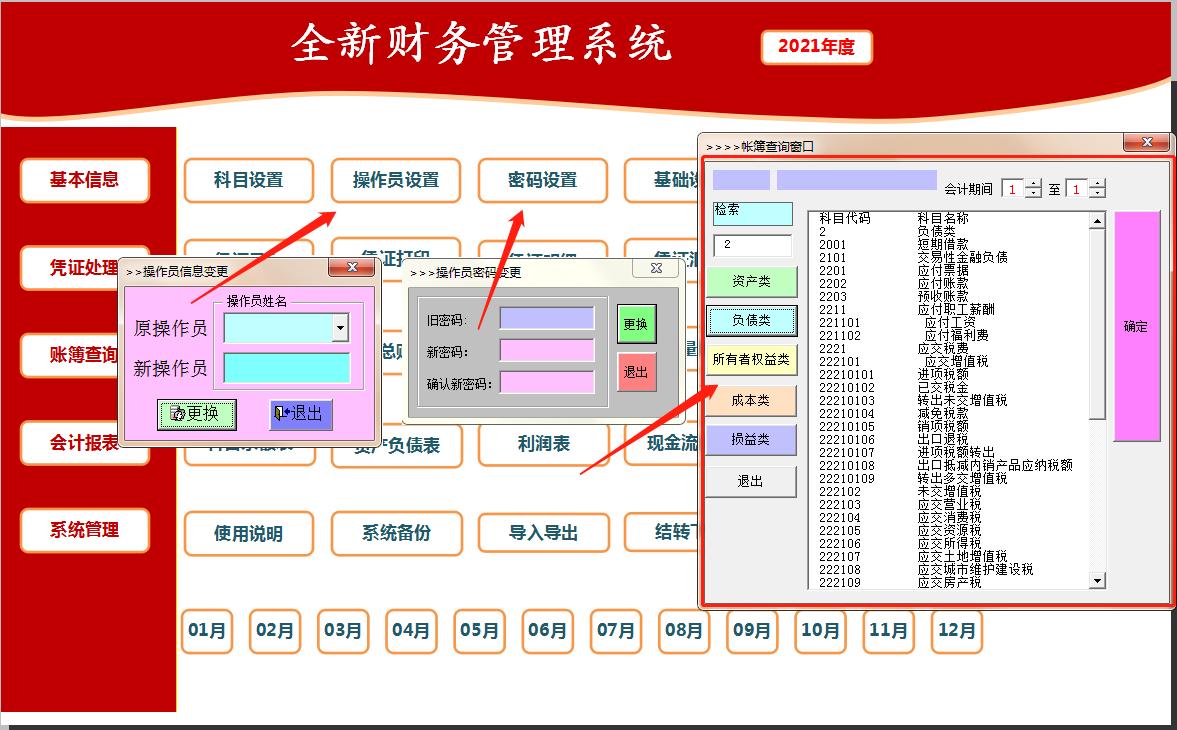Click 更换 in the operator info dialog

[196, 414]
